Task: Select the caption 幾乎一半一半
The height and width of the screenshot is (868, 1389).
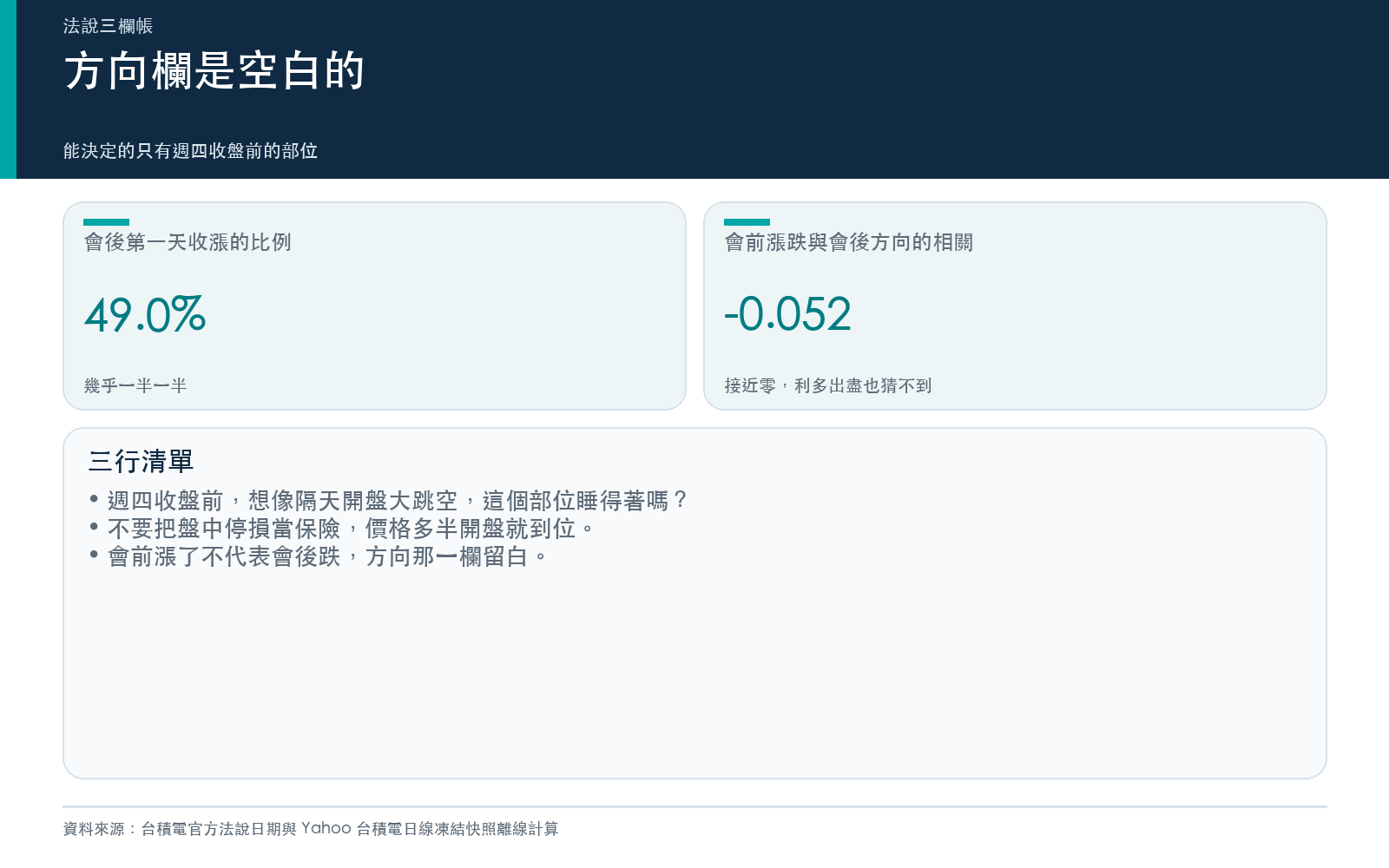Action: point(135,385)
